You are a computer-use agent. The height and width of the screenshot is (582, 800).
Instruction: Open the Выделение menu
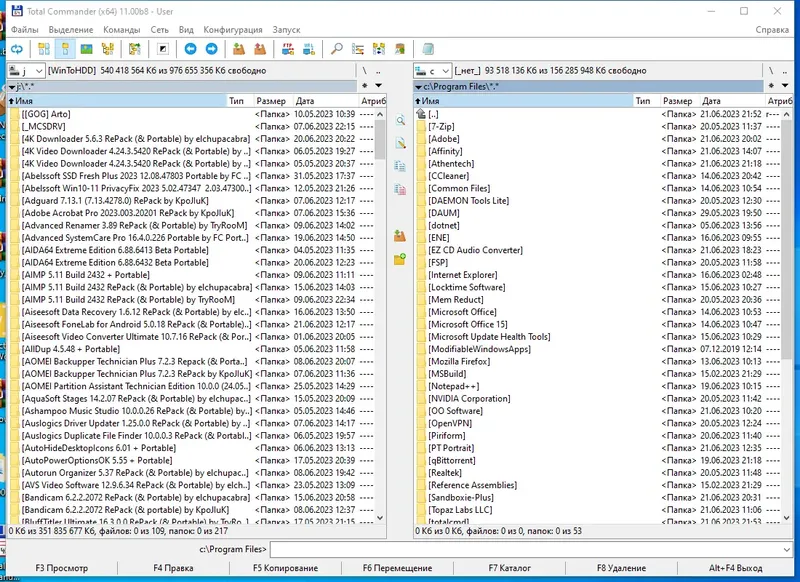pyautogui.click(x=71, y=30)
